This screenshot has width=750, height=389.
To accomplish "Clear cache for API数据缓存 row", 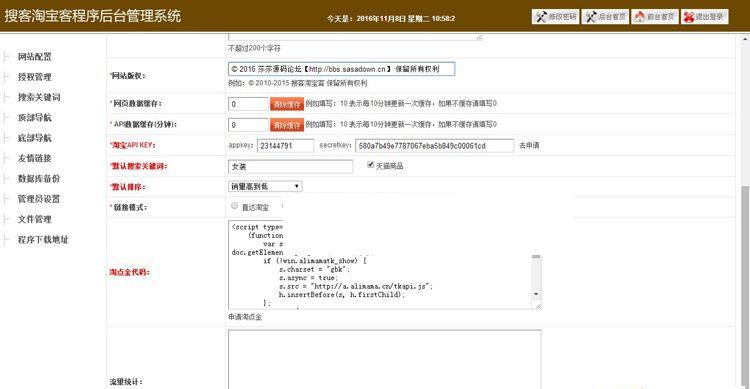I will (x=287, y=125).
